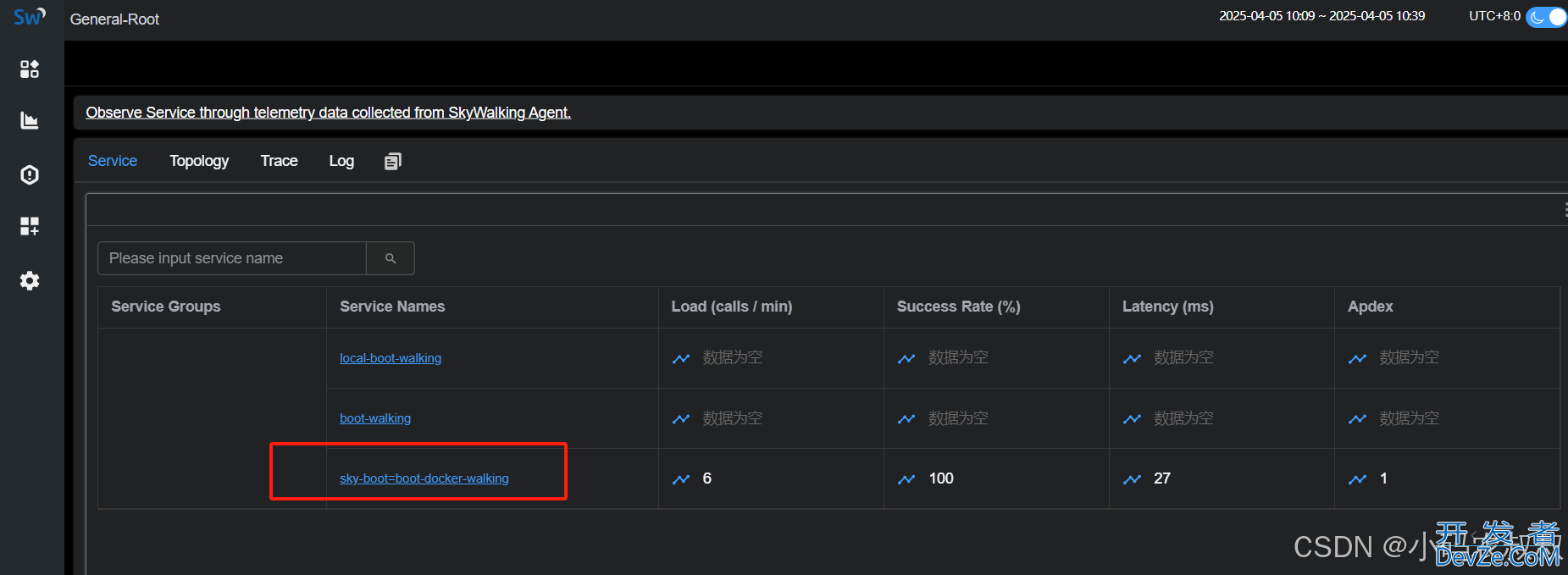Toggle the dark theme switch

coord(1547,17)
